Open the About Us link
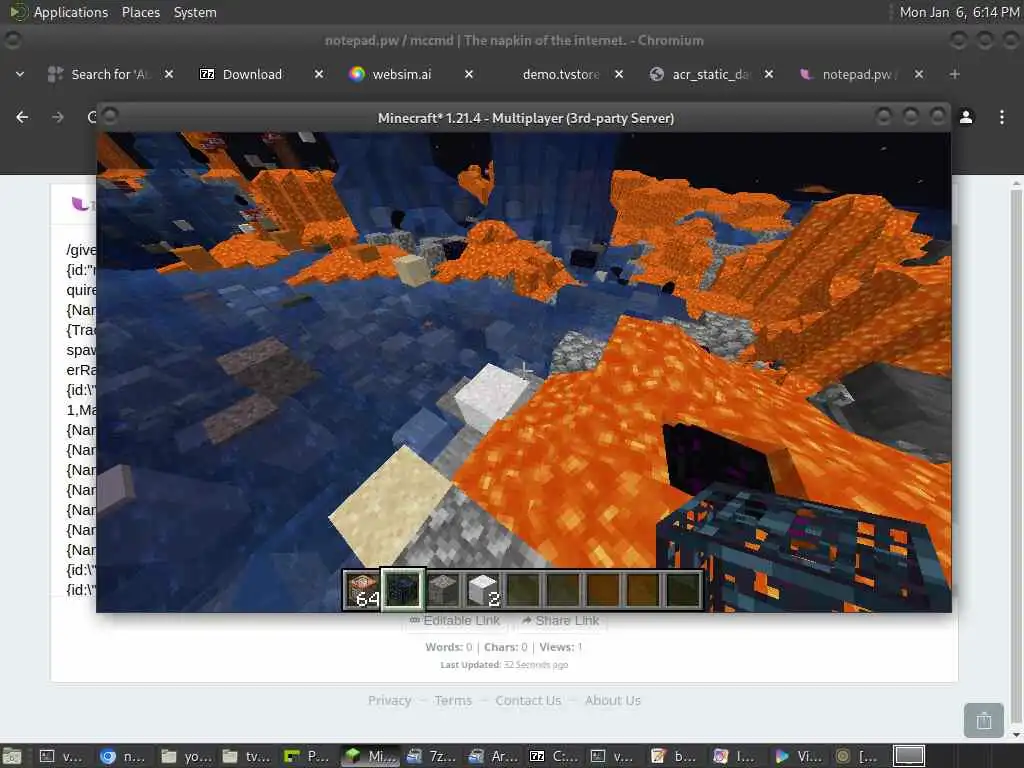Screen dimensions: 1024x768 (x=613, y=700)
